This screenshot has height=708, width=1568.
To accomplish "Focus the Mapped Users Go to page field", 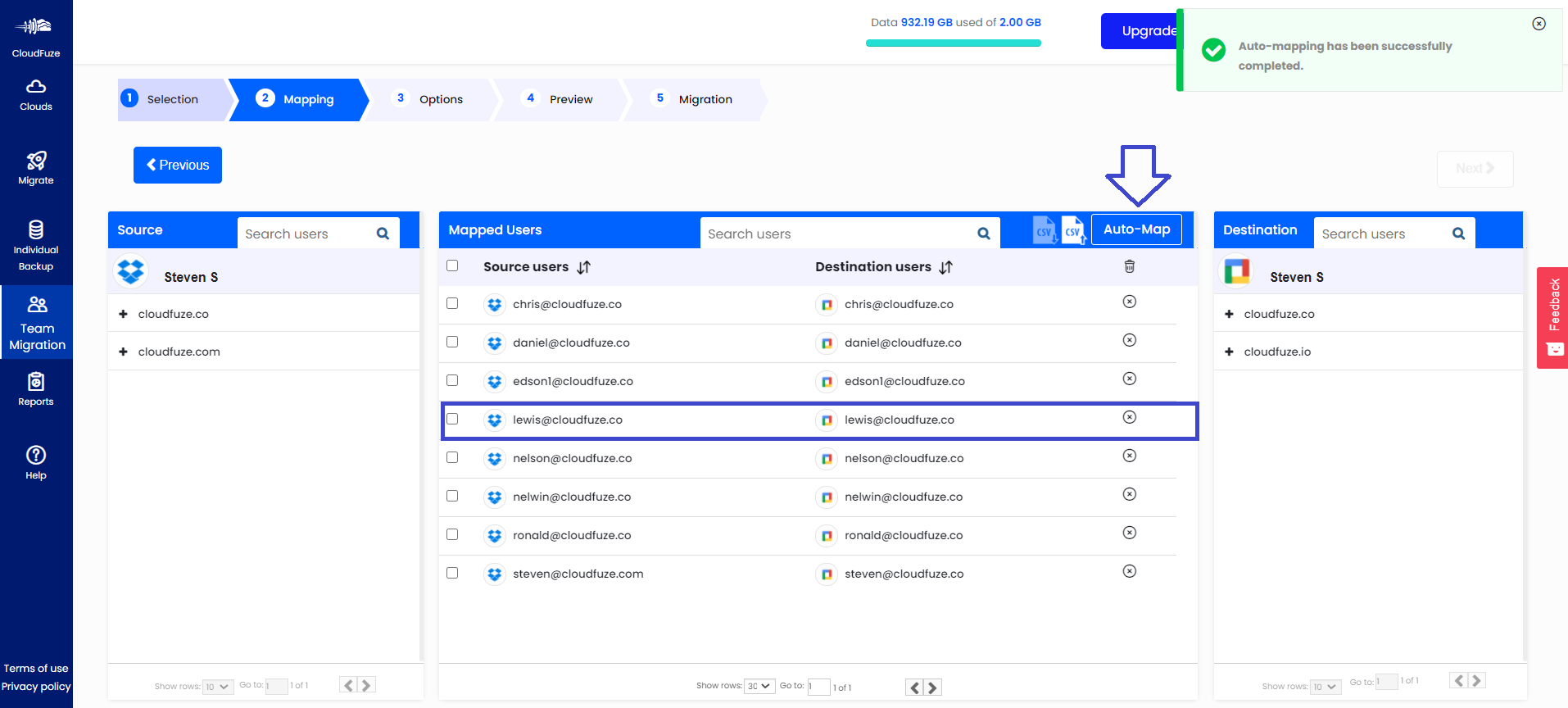I will [818, 687].
